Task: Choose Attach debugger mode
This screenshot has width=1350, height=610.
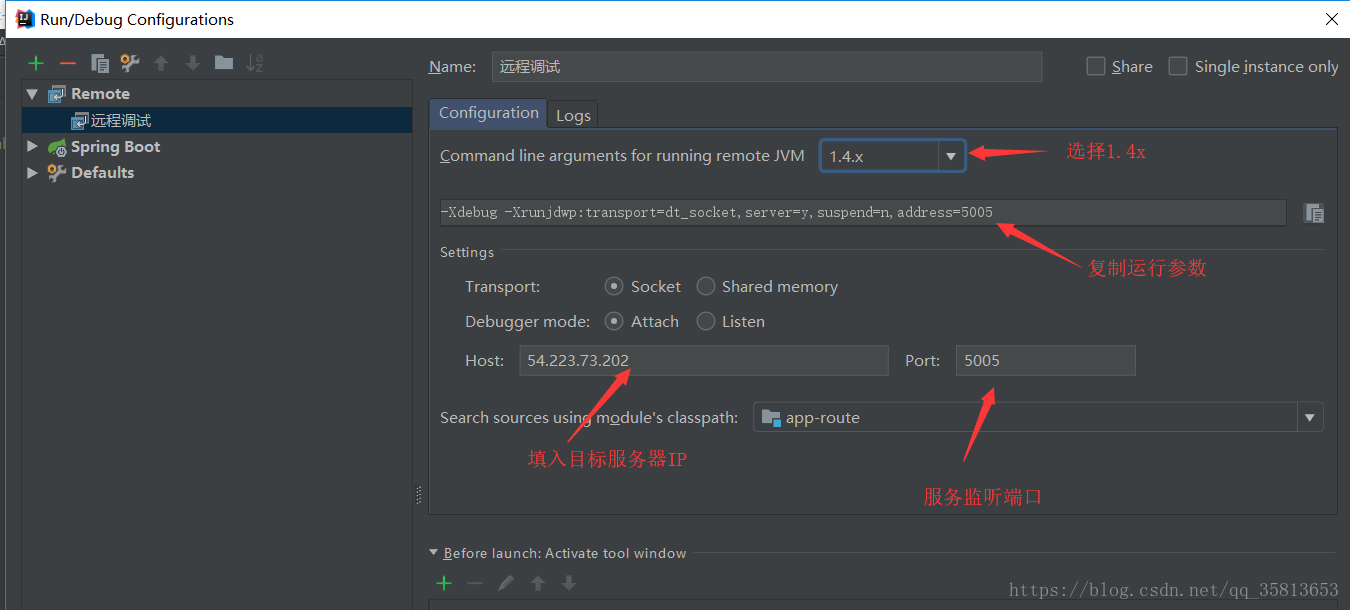Action: [x=614, y=322]
